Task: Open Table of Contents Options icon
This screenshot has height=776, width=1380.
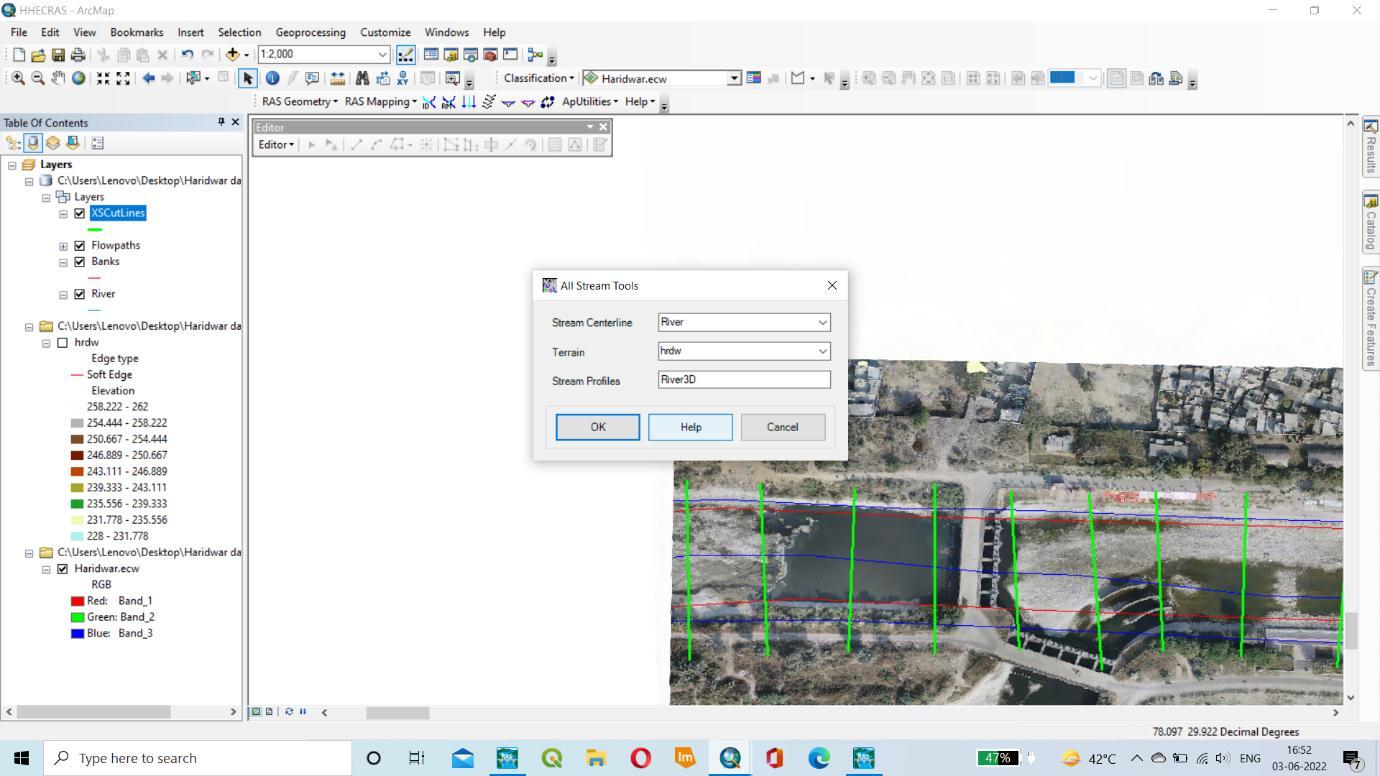Action: pyautogui.click(x=98, y=143)
